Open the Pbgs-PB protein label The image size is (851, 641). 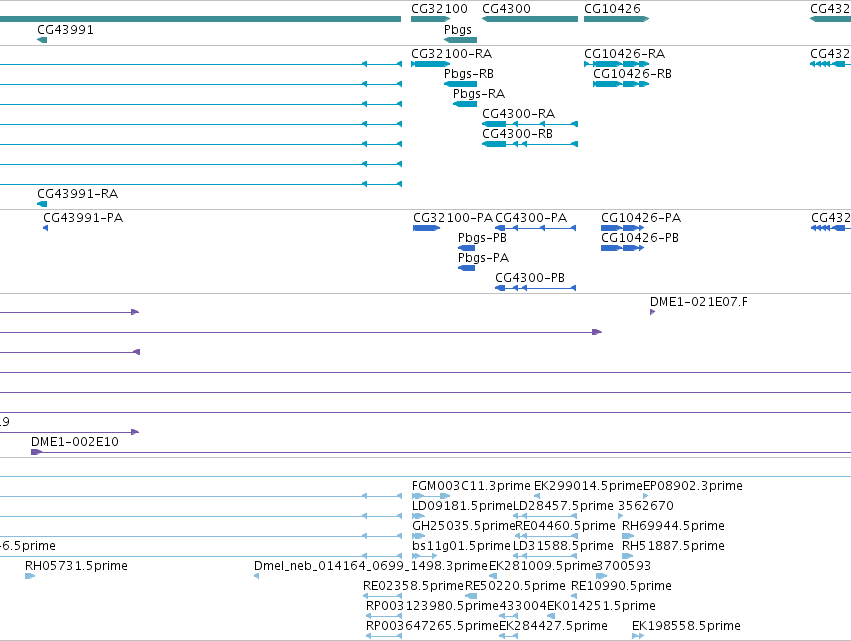click(x=482, y=238)
